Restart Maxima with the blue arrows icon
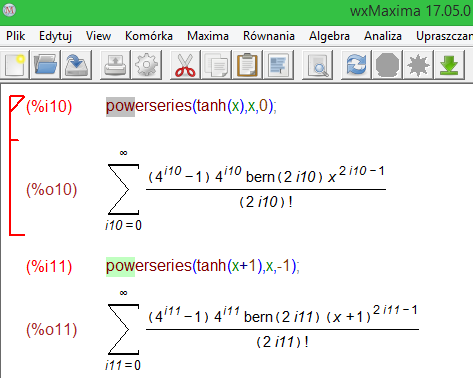 click(356, 65)
